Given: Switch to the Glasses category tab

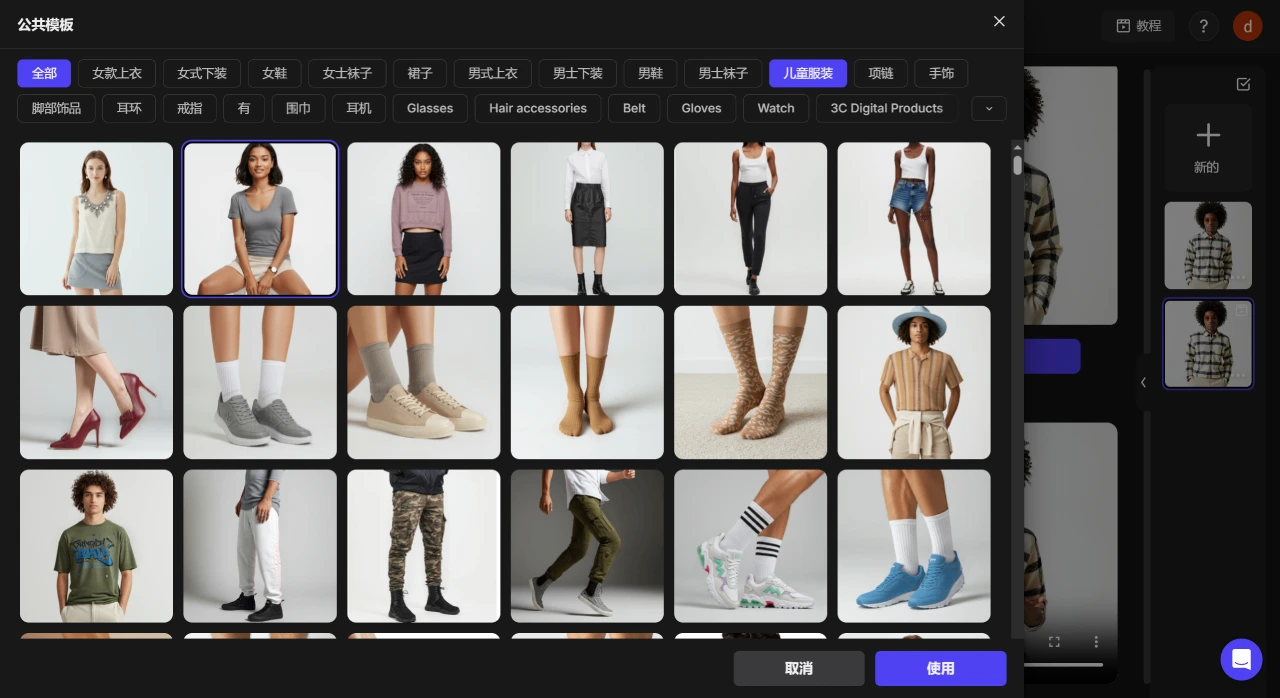Looking at the screenshot, I should [x=430, y=108].
